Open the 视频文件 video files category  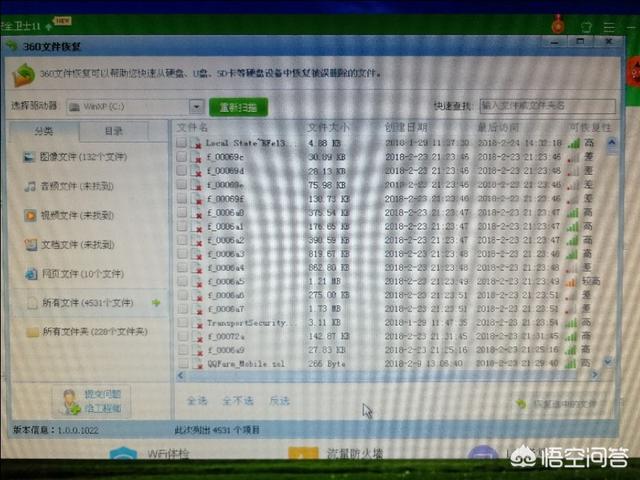74,216
